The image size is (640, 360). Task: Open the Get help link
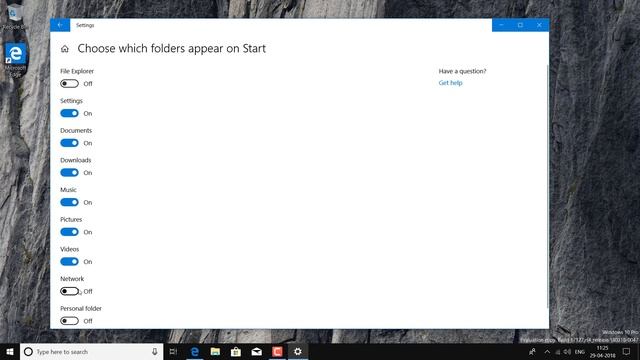[x=450, y=83]
